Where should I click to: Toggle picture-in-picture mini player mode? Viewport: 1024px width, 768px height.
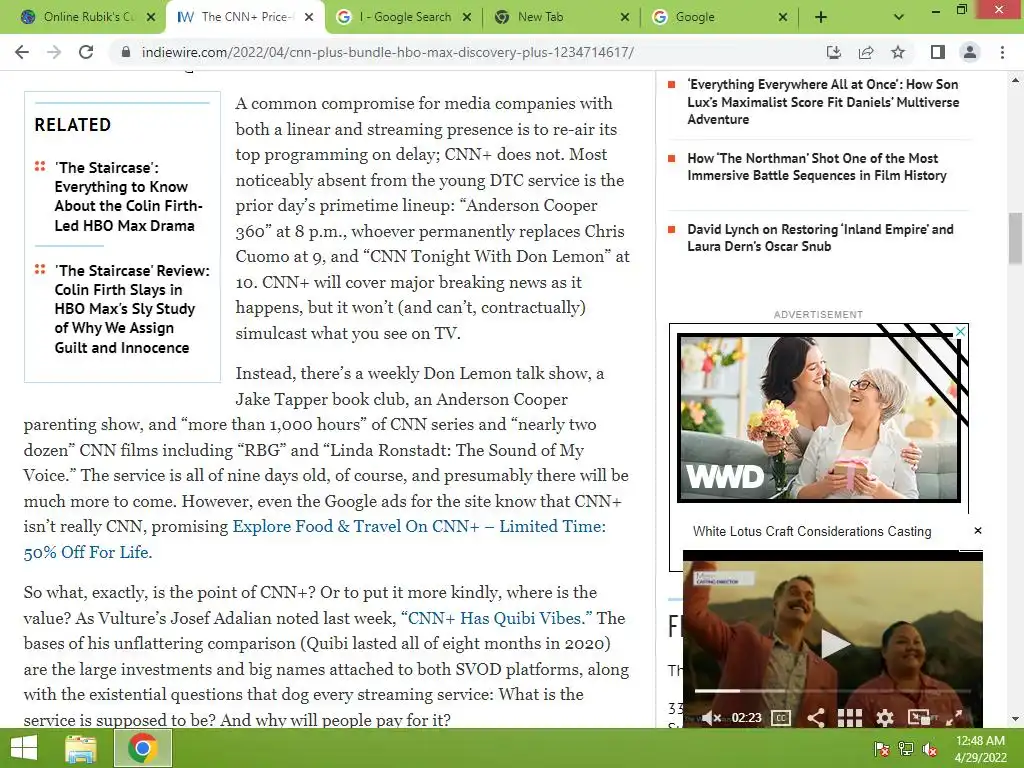click(x=919, y=718)
